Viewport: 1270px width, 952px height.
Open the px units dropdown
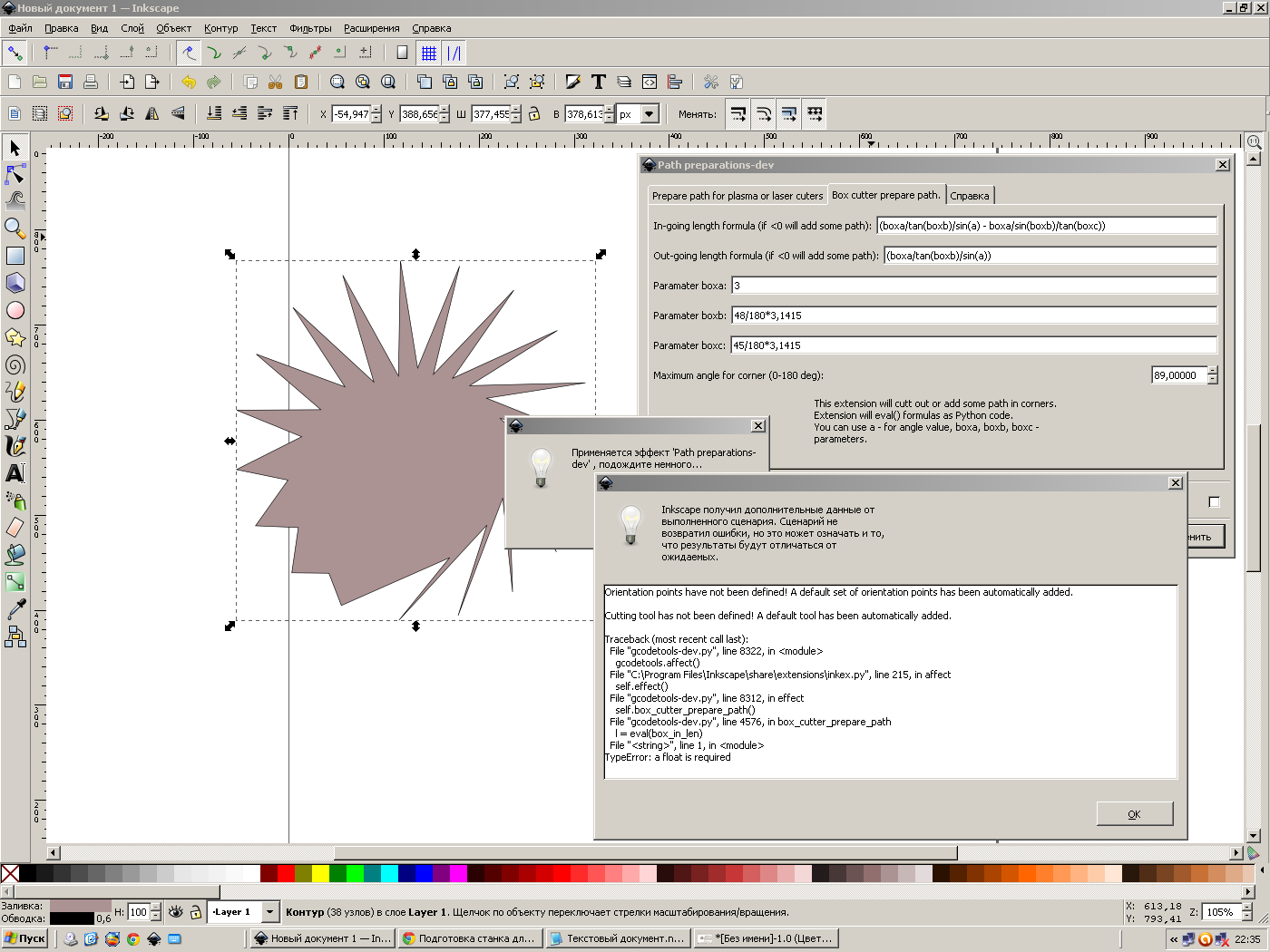coord(649,114)
